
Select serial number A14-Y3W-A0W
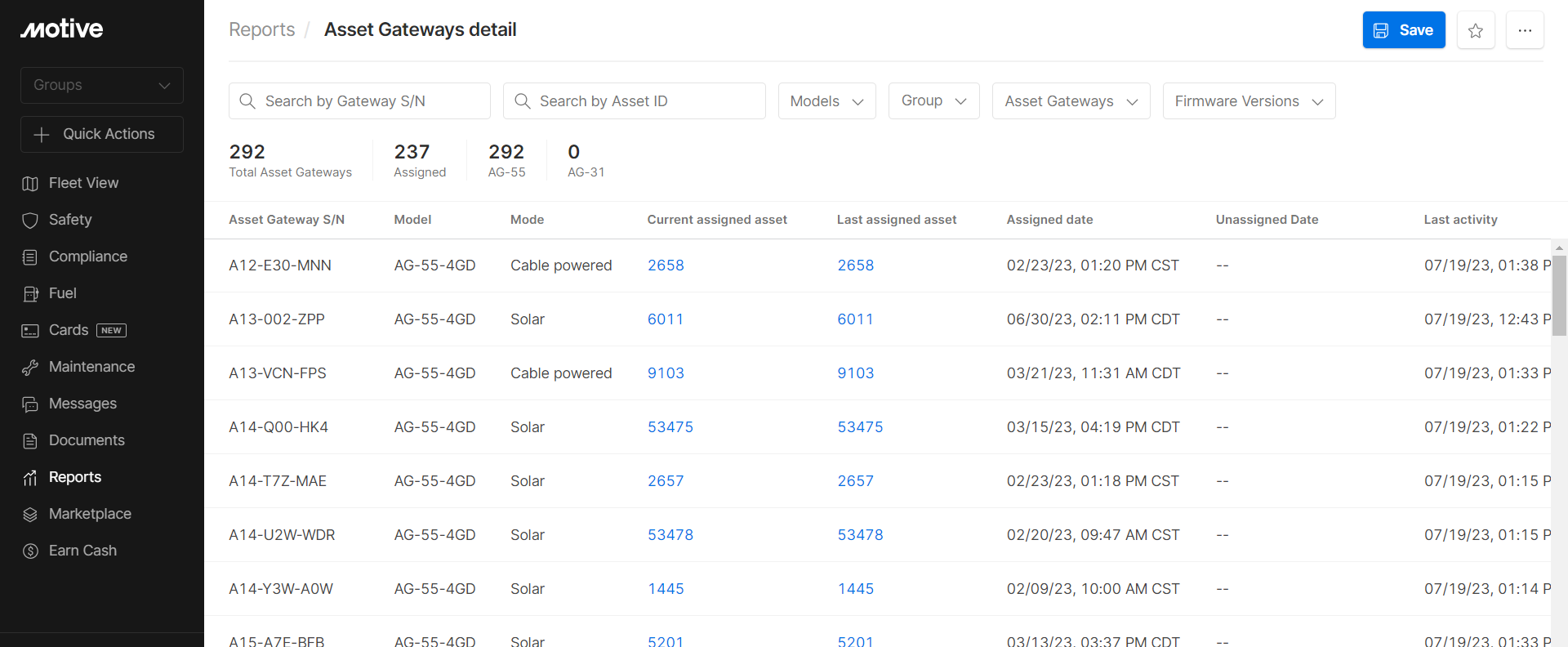(281, 589)
